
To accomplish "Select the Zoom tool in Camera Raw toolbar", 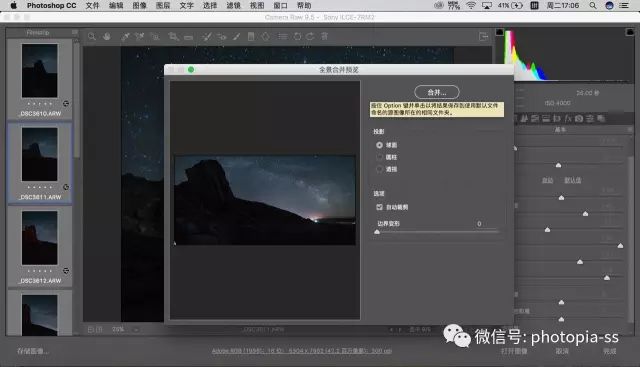I will pos(92,36).
